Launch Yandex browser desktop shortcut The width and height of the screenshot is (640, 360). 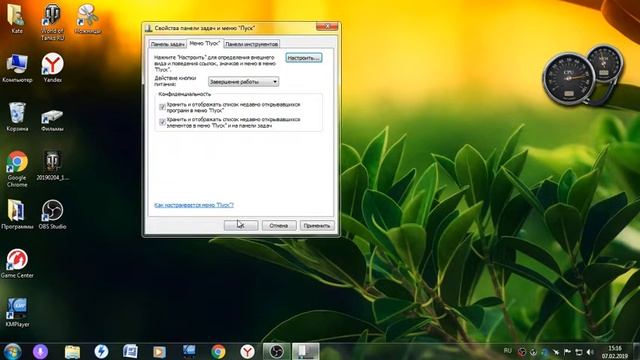[x=53, y=68]
